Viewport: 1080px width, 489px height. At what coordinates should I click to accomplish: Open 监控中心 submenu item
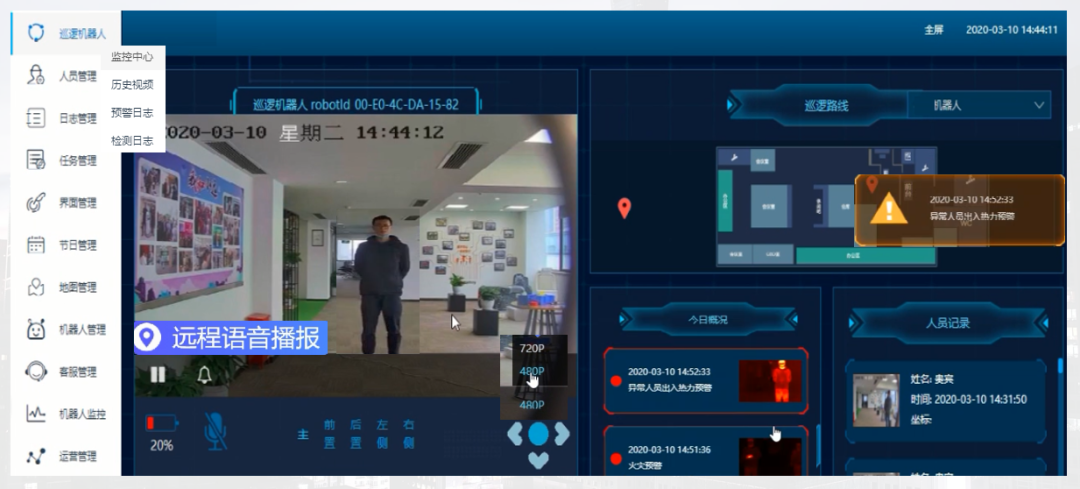pyautogui.click(x=132, y=57)
